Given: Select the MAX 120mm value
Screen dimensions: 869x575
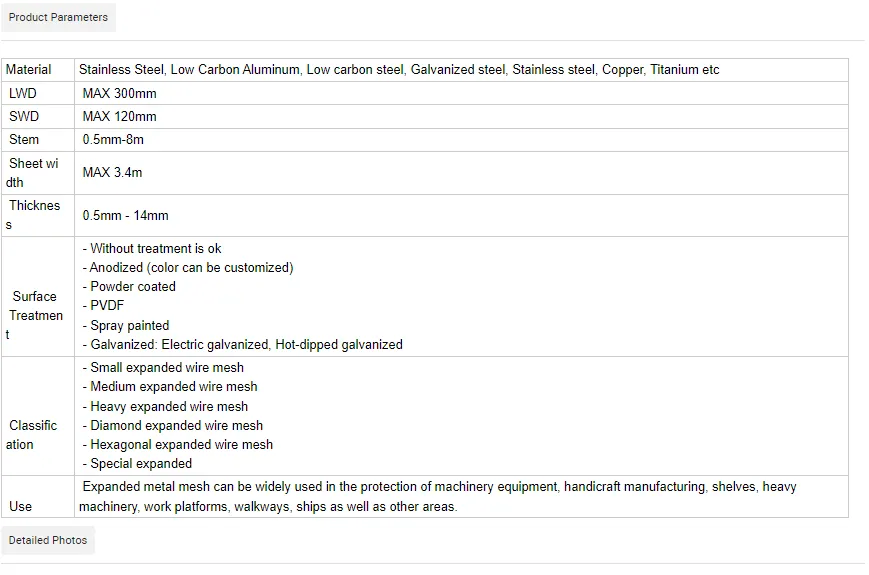Looking at the screenshot, I should click(x=119, y=116).
